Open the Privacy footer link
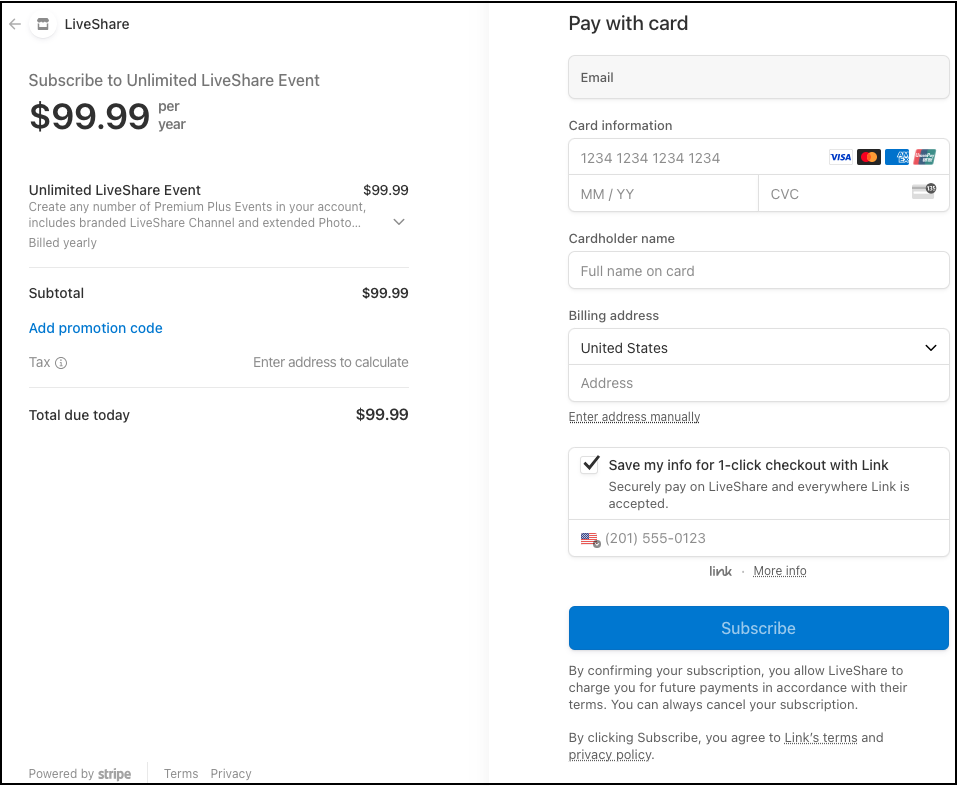Viewport: 958px width, 786px height. pos(231,774)
